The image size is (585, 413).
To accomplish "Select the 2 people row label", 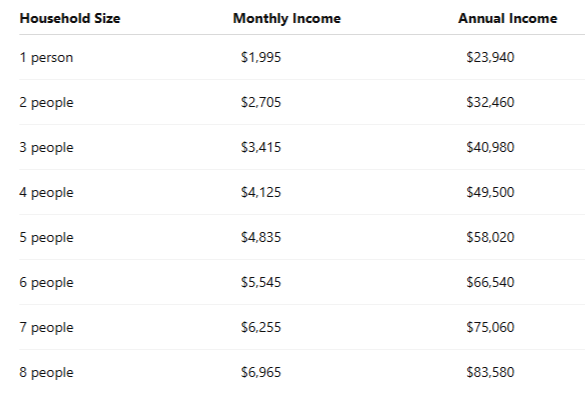I will click(46, 103).
